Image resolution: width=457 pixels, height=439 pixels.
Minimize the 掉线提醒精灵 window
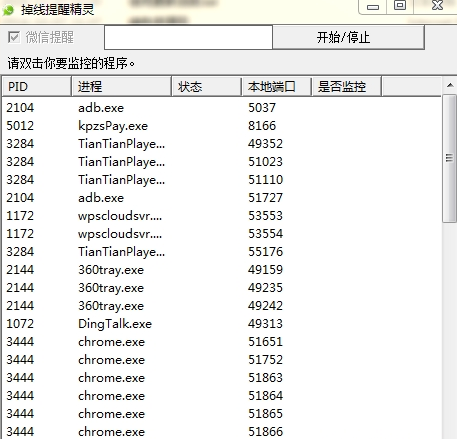tap(373, 7)
